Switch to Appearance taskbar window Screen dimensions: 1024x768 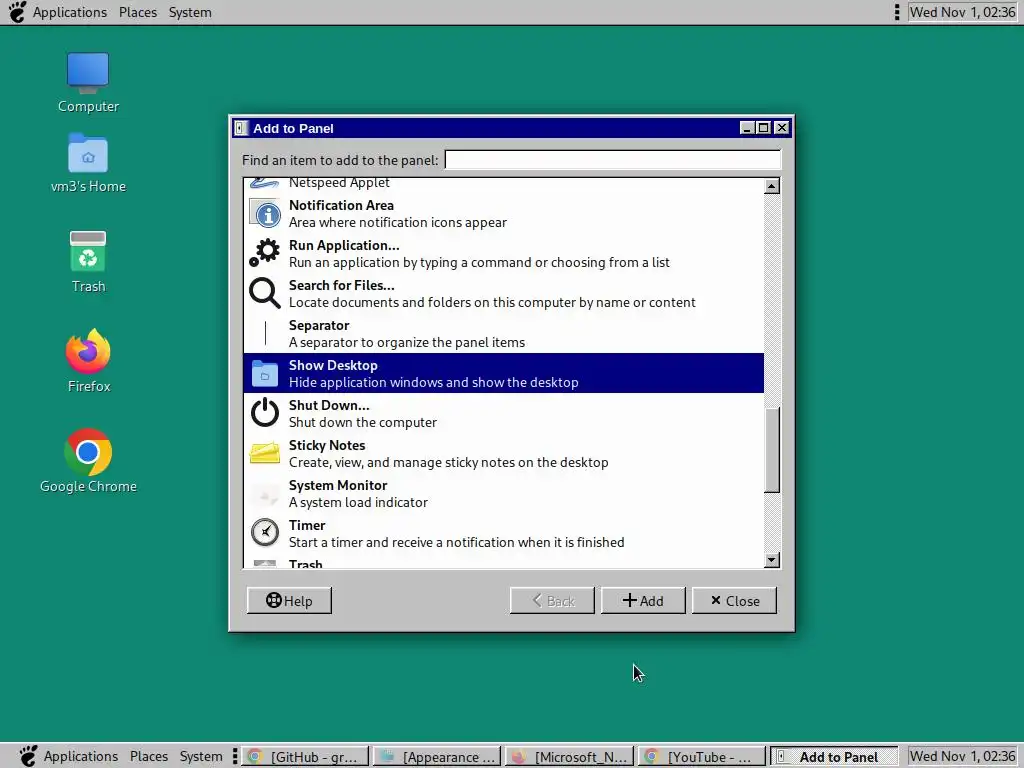[x=438, y=756]
